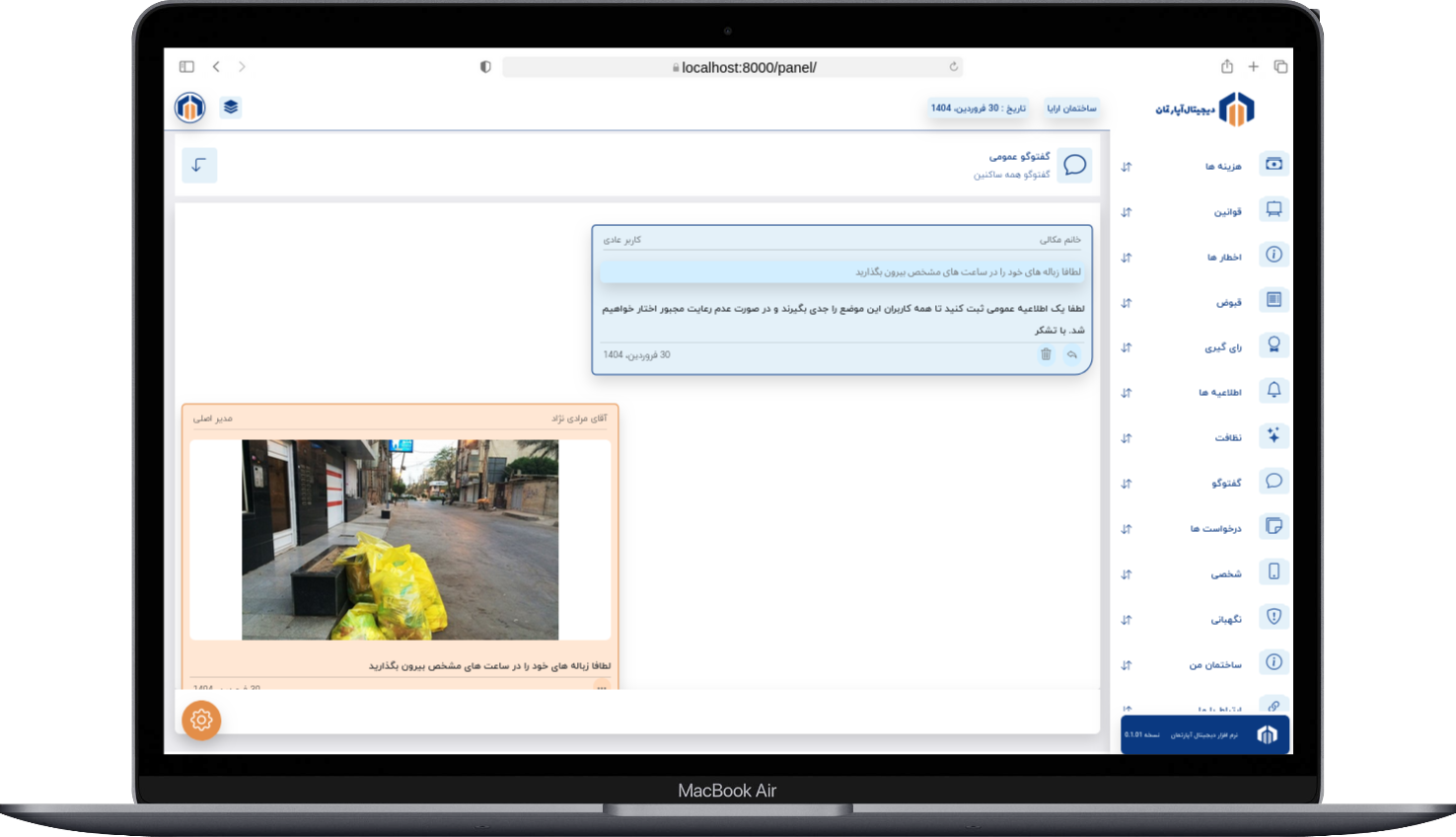Open the هزینه ها (expenses) sidebar icon
This screenshot has height=837, width=1456.
(1274, 164)
